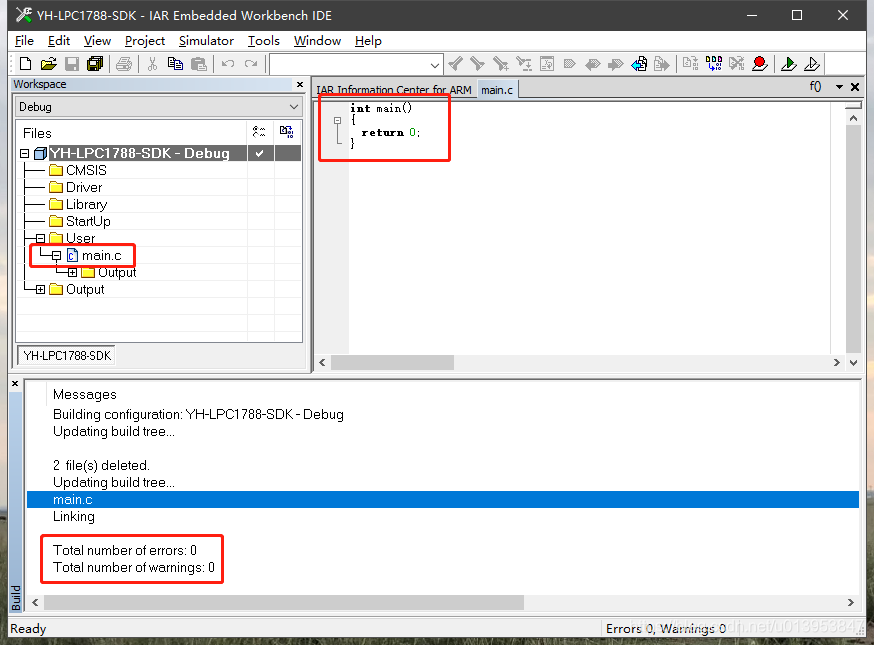Click the Find Previous toolbar icon

[x=455, y=64]
